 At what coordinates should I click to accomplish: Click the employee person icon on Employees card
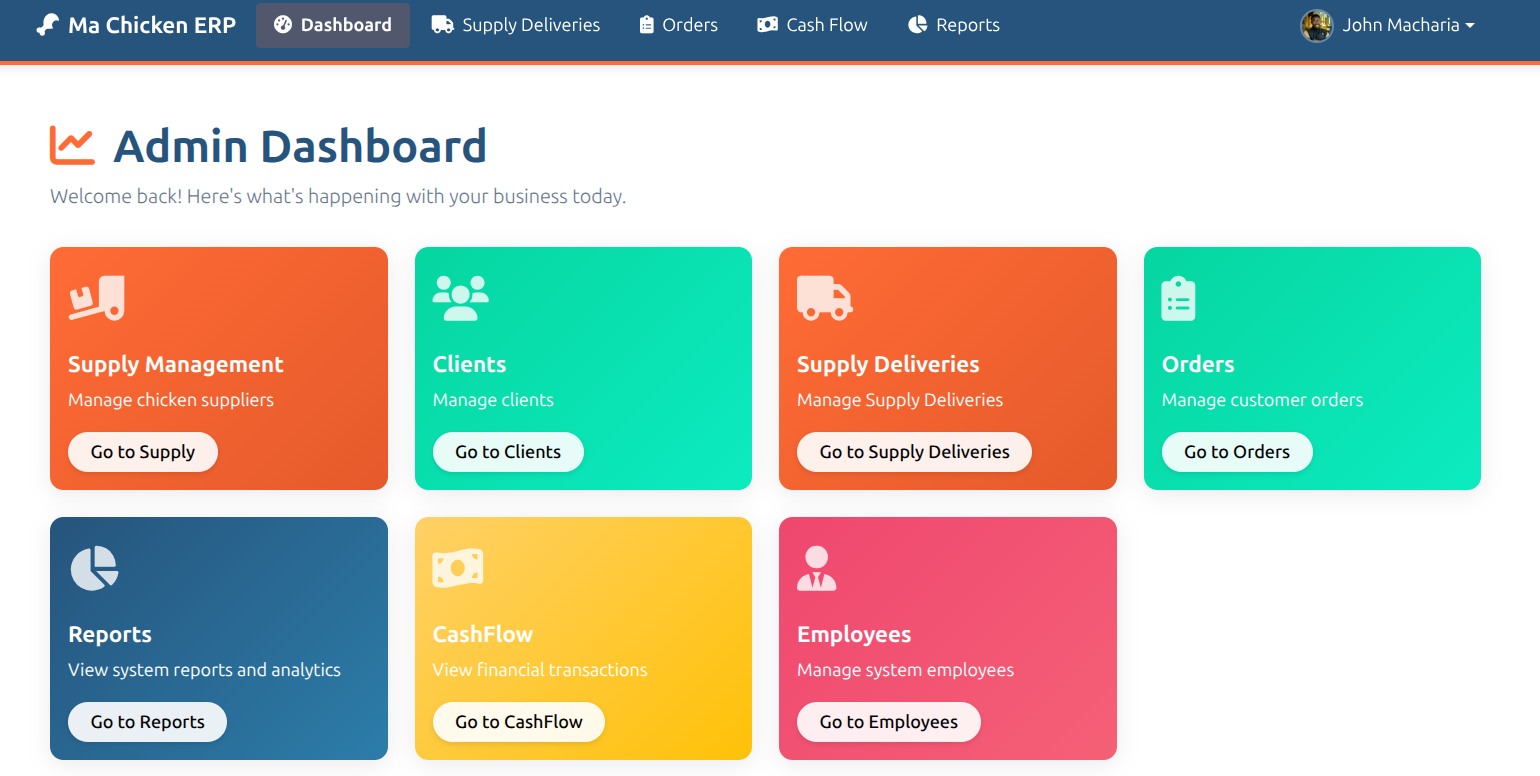817,567
